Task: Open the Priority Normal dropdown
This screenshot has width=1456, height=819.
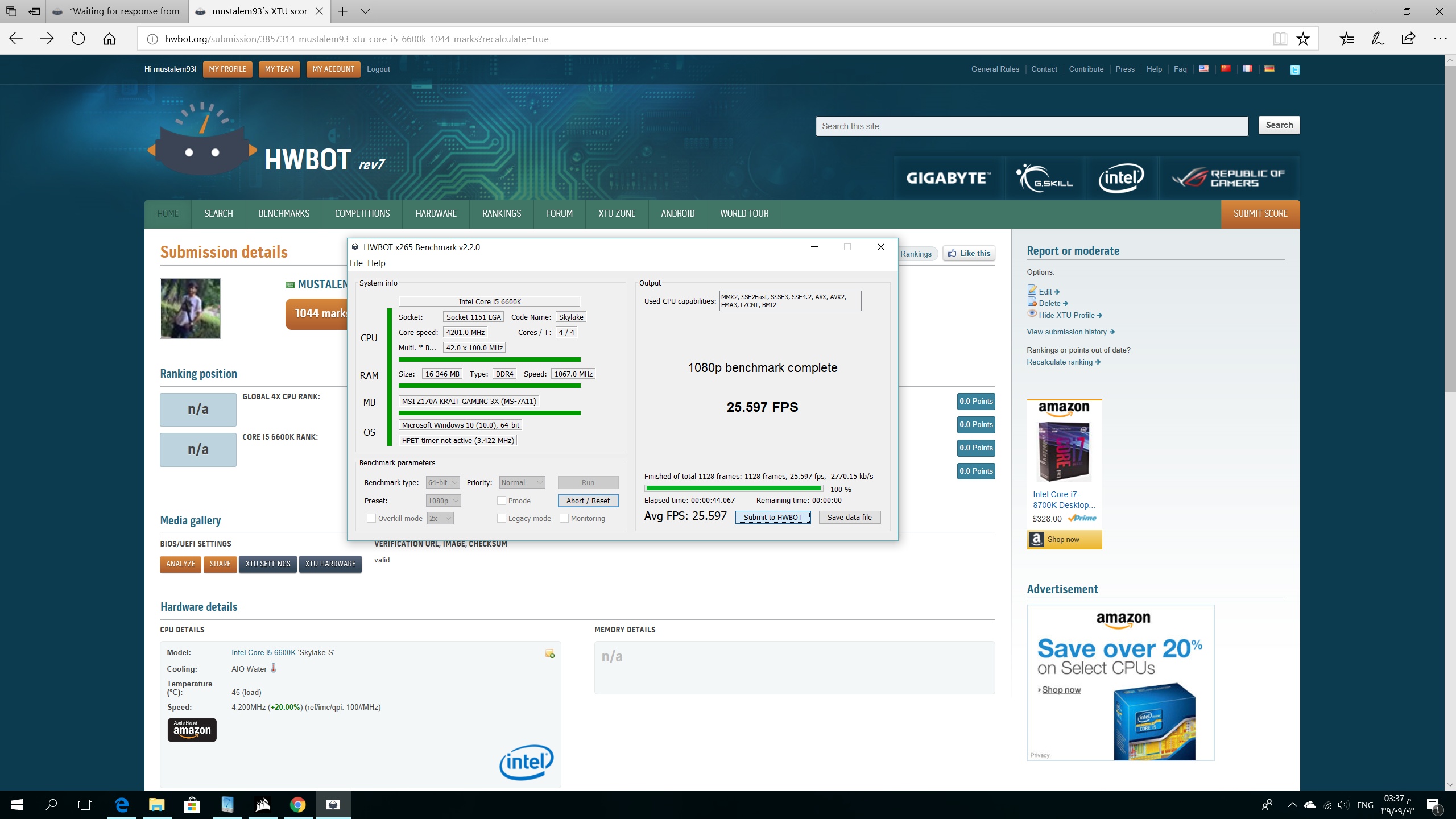Action: (x=522, y=482)
